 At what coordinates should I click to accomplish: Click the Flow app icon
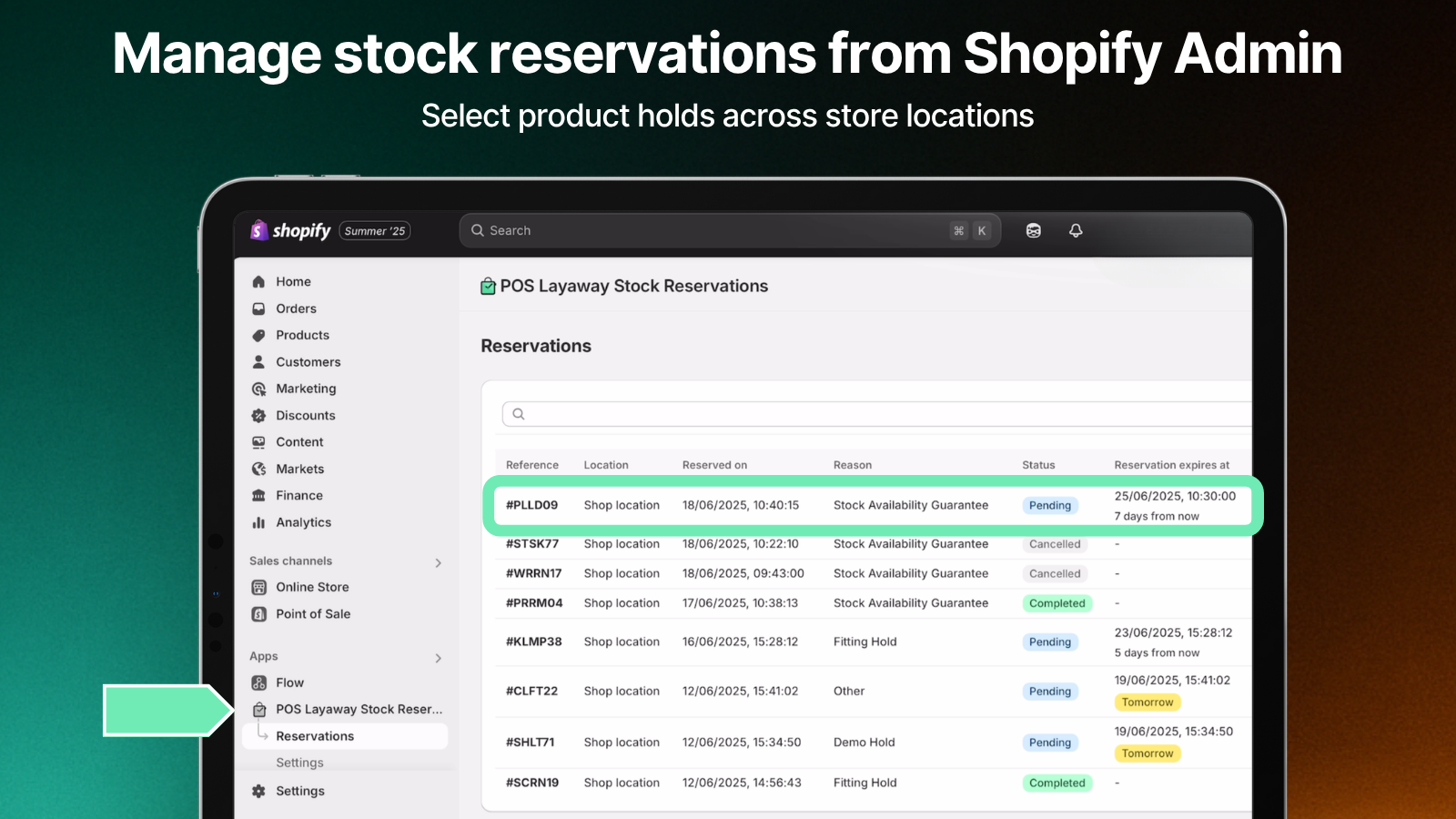258,682
